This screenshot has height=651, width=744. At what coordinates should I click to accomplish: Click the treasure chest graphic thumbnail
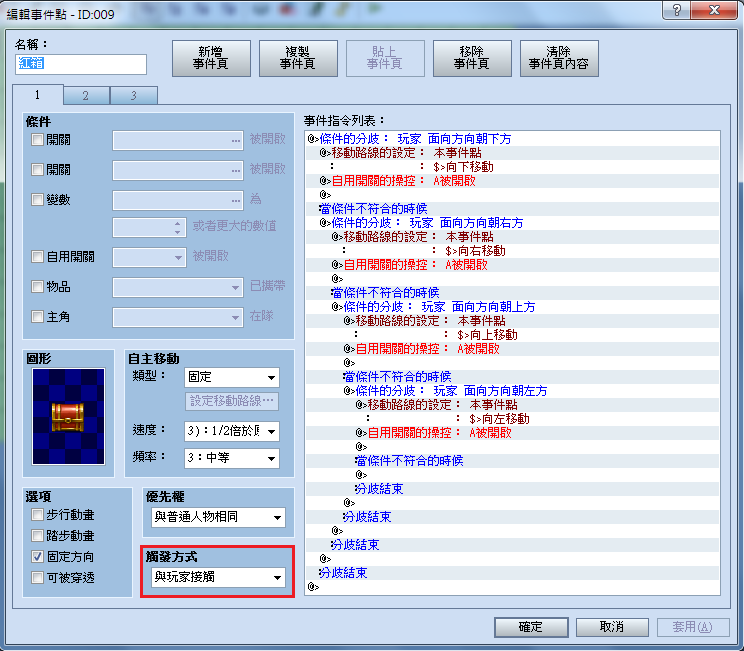click(68, 417)
